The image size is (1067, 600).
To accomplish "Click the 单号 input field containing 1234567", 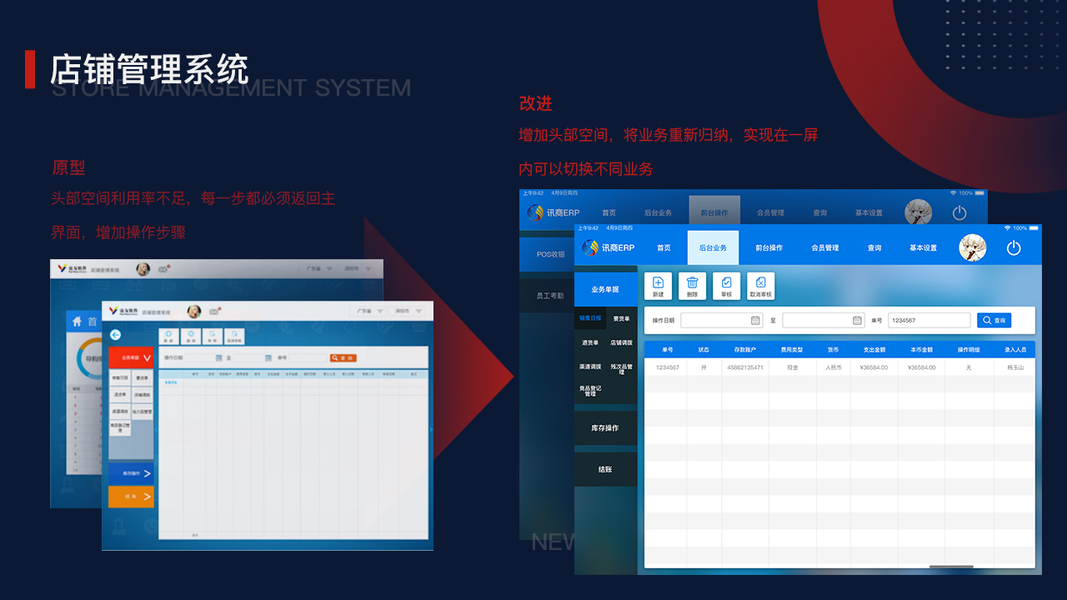I will coord(929,320).
